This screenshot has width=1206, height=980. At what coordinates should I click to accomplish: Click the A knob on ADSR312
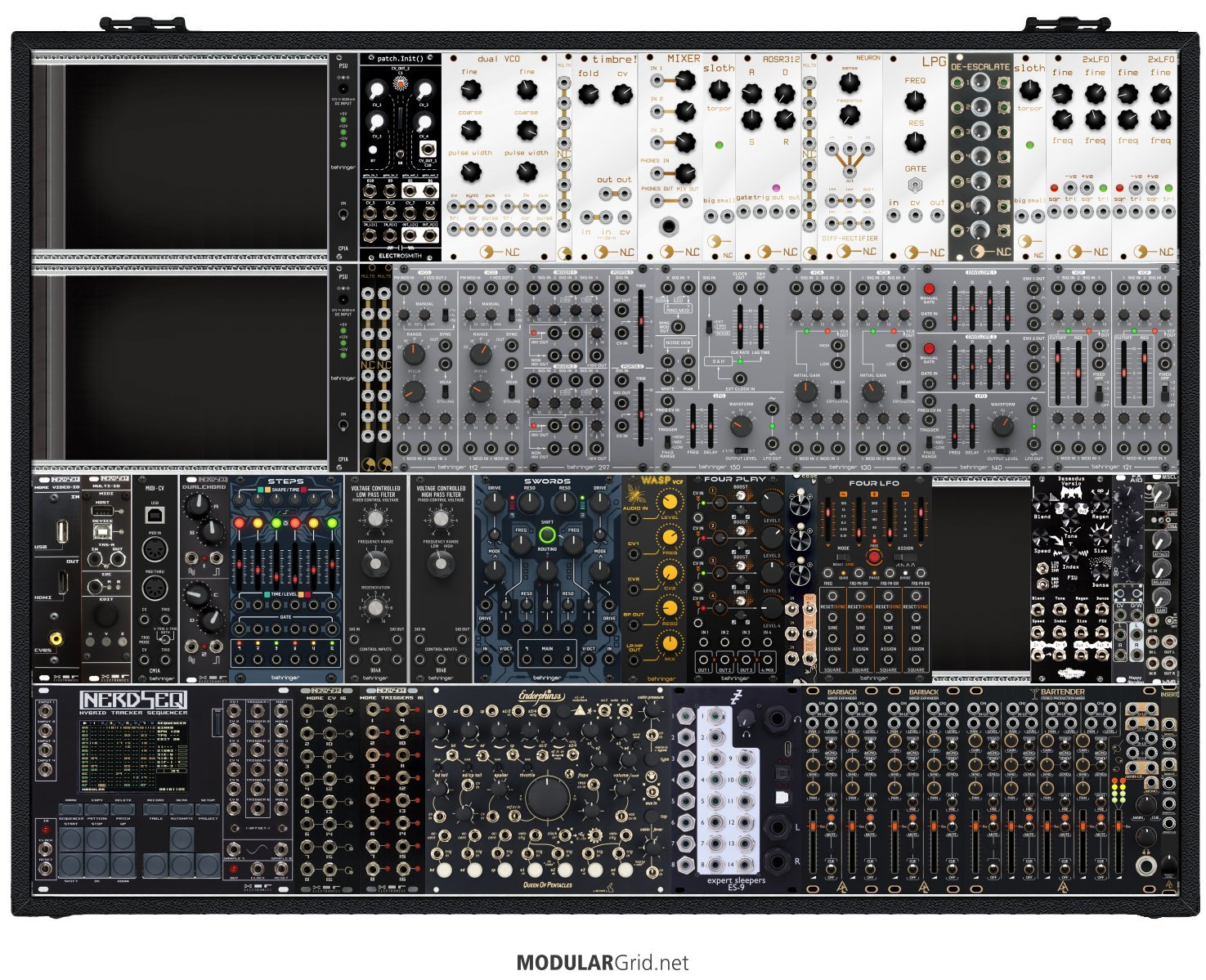[751, 94]
